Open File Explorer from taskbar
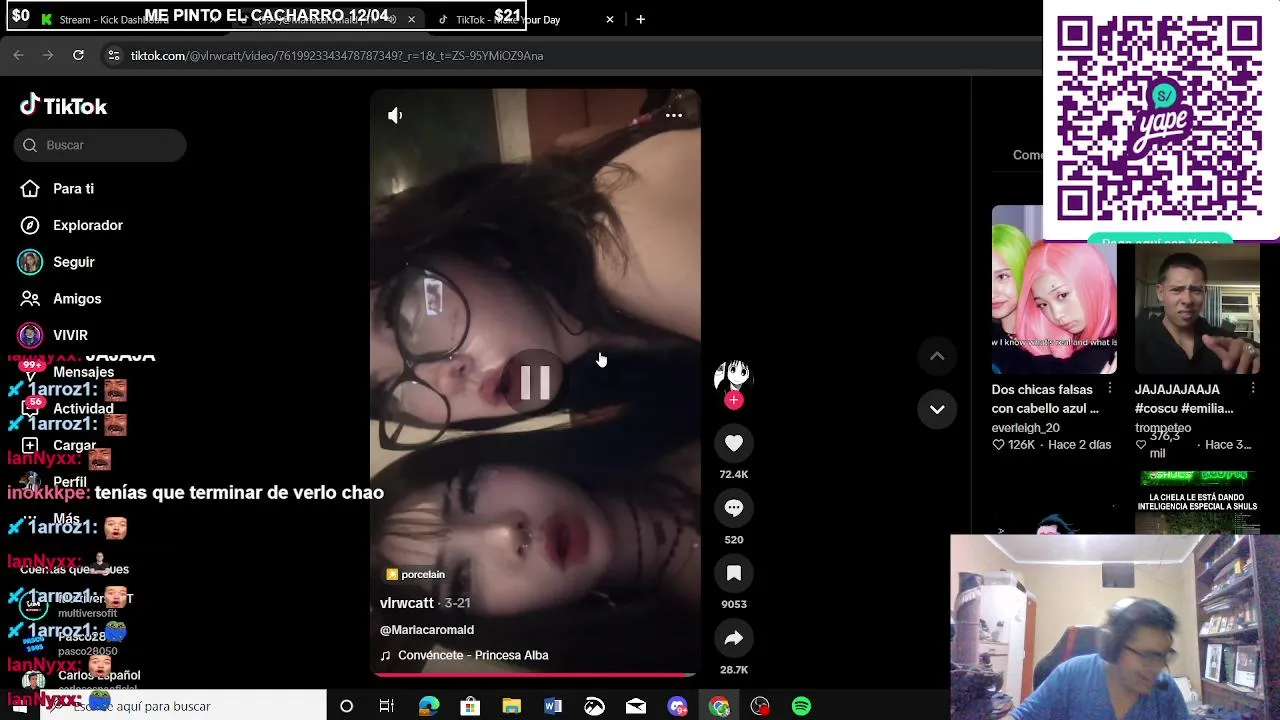This screenshot has height=720, width=1280. (512, 706)
